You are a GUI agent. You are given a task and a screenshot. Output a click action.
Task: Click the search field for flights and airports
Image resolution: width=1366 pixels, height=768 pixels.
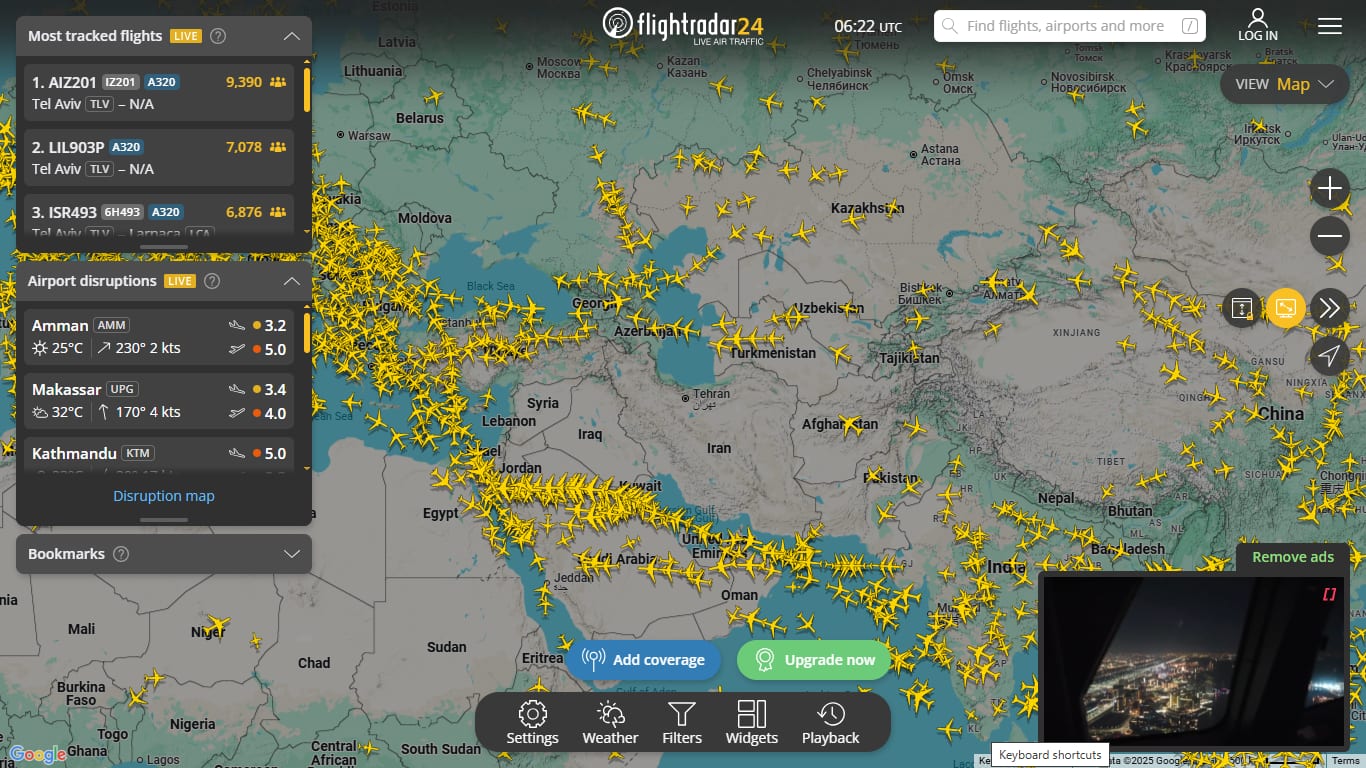tap(1069, 25)
